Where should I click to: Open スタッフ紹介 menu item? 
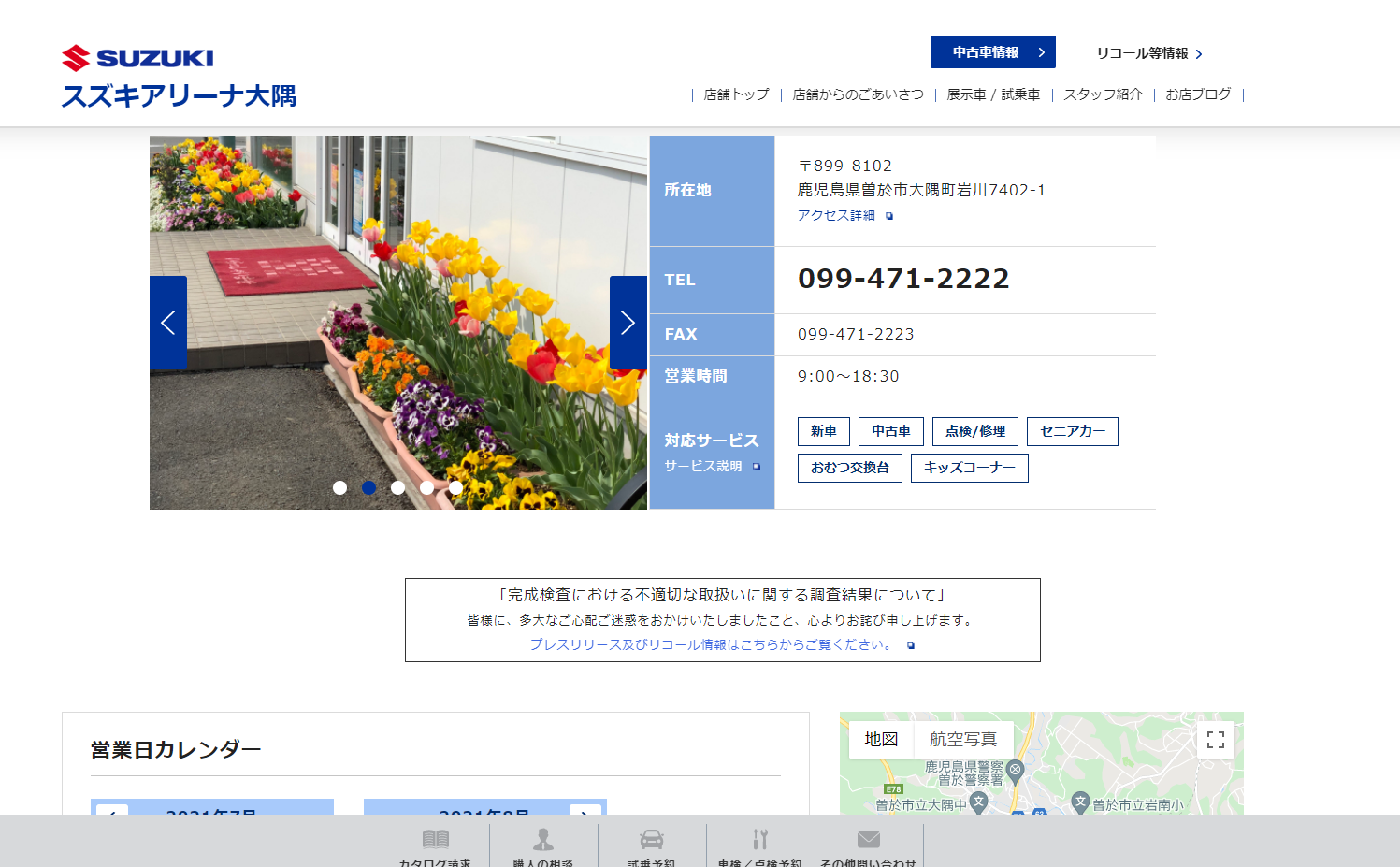tap(1103, 94)
